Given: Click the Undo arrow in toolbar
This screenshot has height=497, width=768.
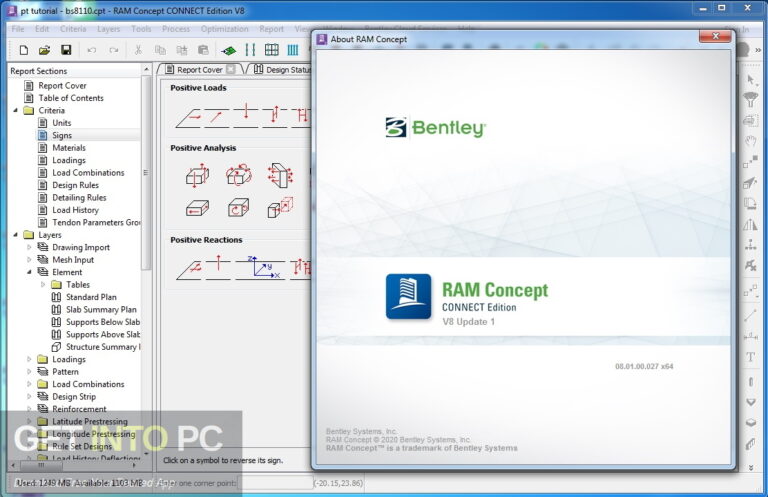Looking at the screenshot, I should point(92,50).
